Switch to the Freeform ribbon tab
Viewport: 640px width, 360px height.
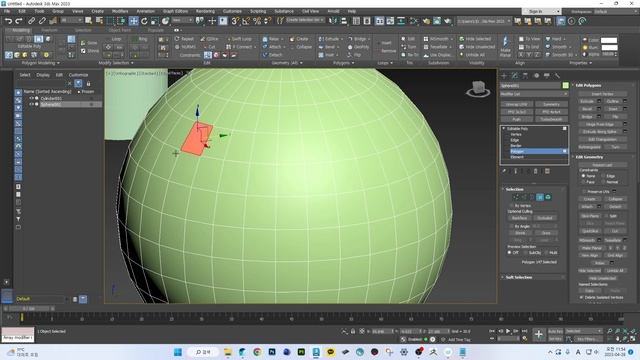tap(49, 30)
